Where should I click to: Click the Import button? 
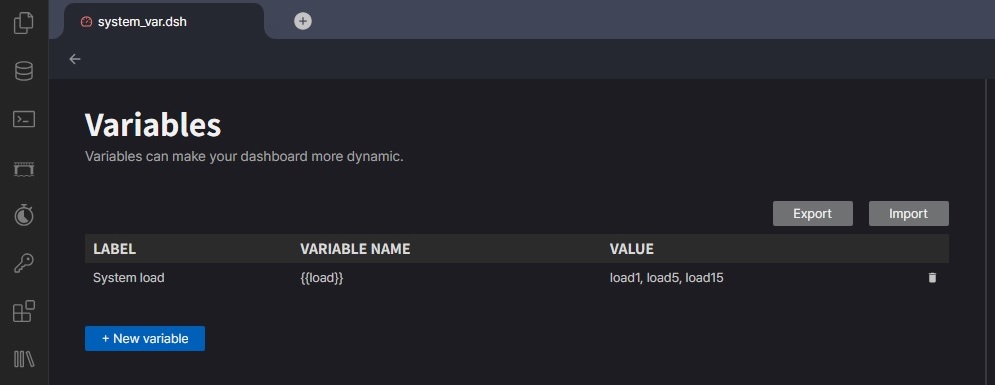pyautogui.click(x=908, y=214)
